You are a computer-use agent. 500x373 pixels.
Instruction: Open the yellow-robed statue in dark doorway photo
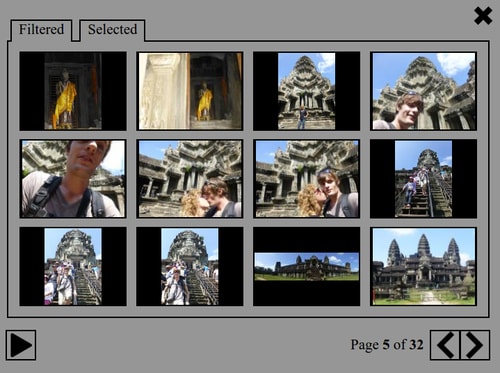click(x=73, y=91)
